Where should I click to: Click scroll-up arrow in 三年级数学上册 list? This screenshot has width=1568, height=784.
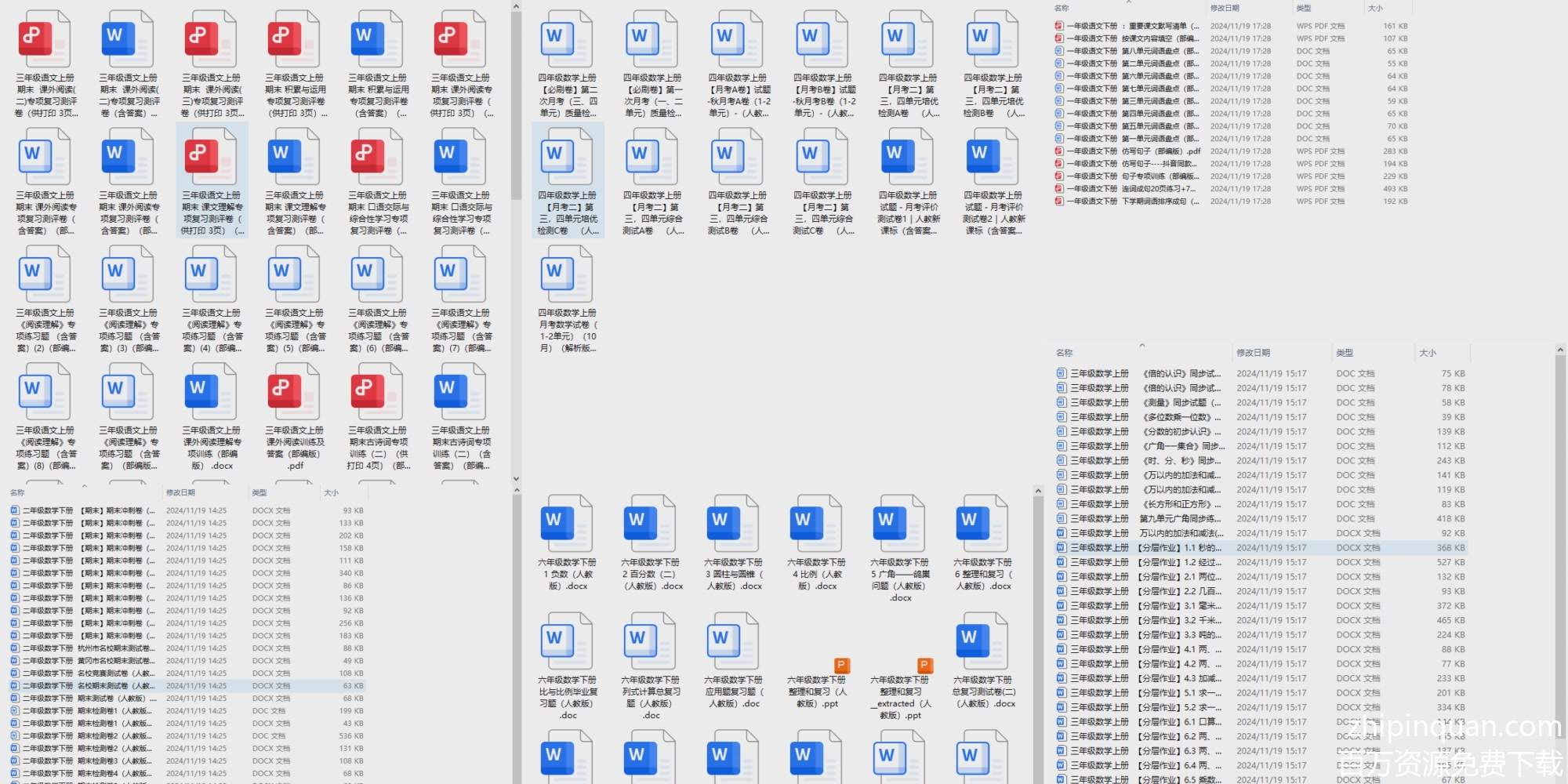click(1559, 350)
